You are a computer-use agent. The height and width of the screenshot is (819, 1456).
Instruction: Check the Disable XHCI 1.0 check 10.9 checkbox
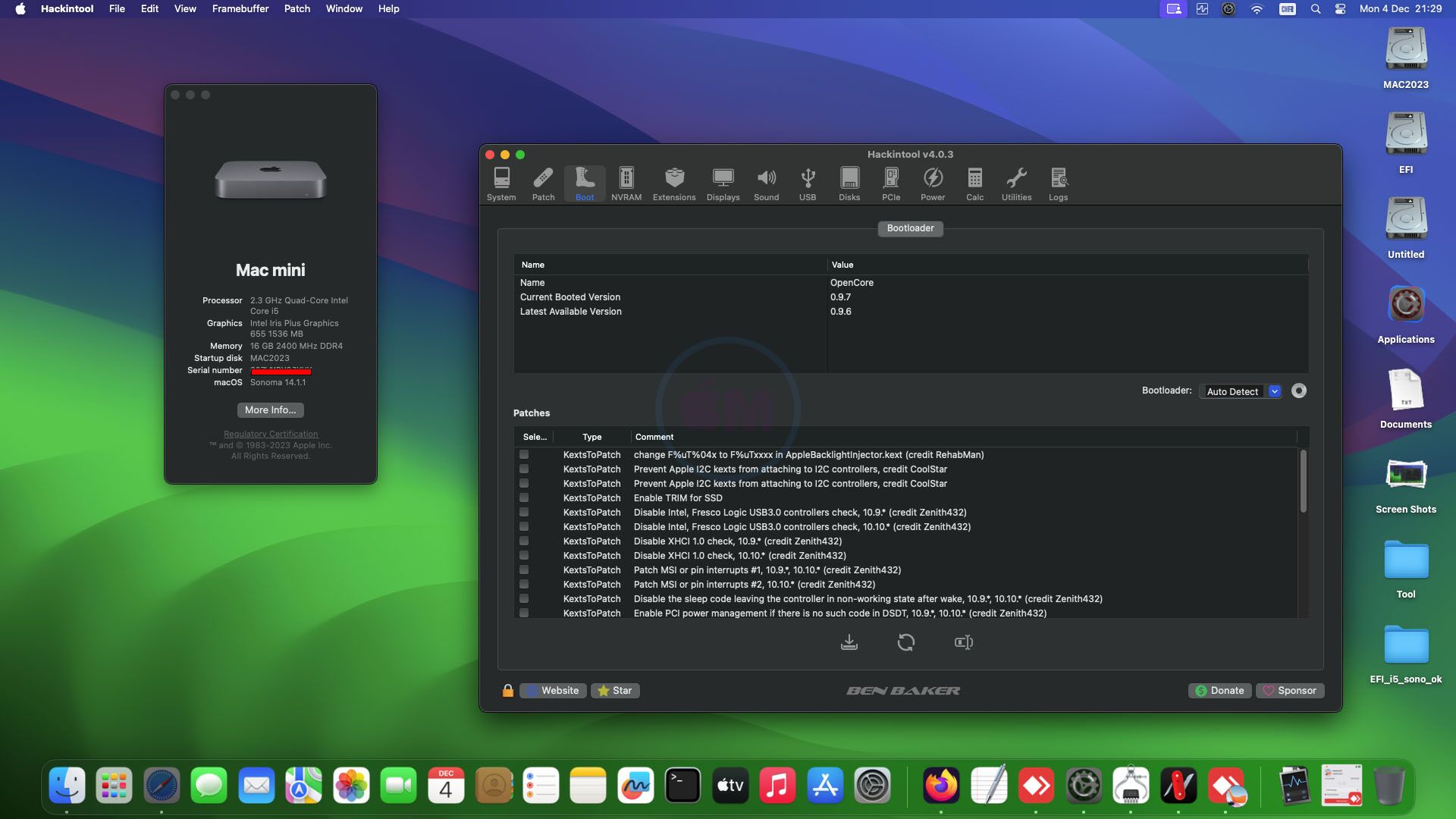[x=524, y=541]
